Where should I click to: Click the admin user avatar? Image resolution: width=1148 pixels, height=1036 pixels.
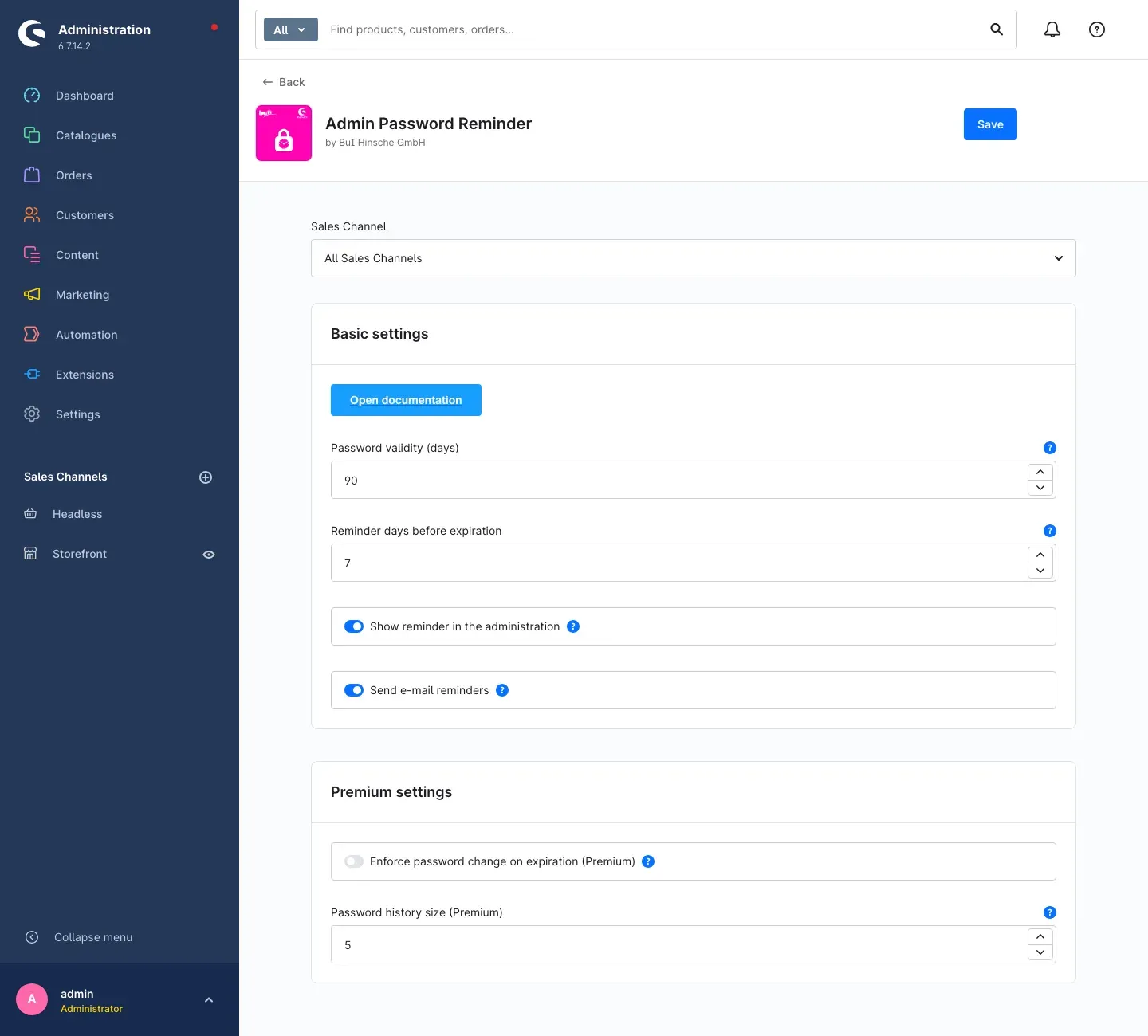click(x=32, y=999)
